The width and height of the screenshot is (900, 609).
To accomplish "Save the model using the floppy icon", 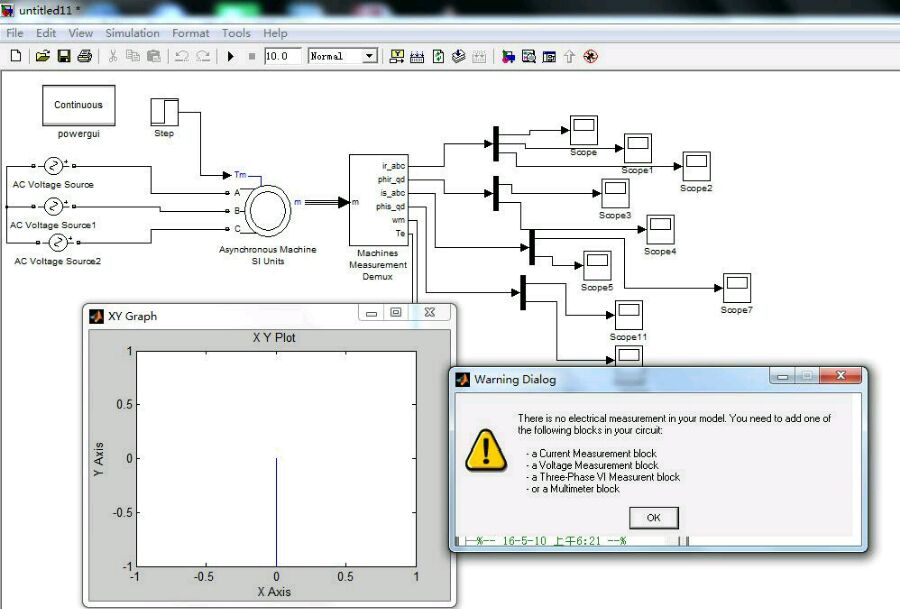I will click(x=64, y=56).
